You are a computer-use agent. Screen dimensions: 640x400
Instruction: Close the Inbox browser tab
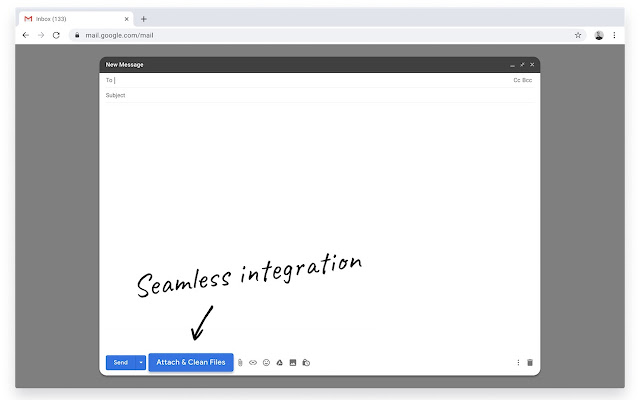pyautogui.click(x=127, y=19)
